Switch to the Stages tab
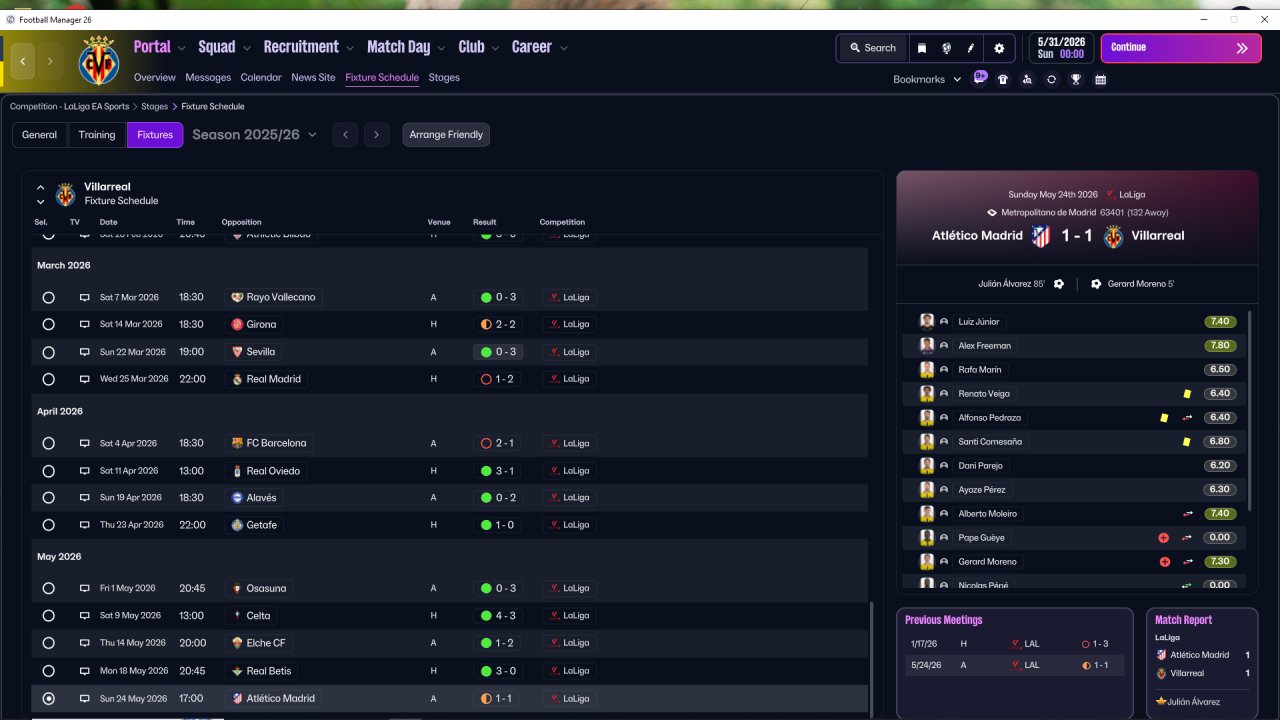 point(444,77)
